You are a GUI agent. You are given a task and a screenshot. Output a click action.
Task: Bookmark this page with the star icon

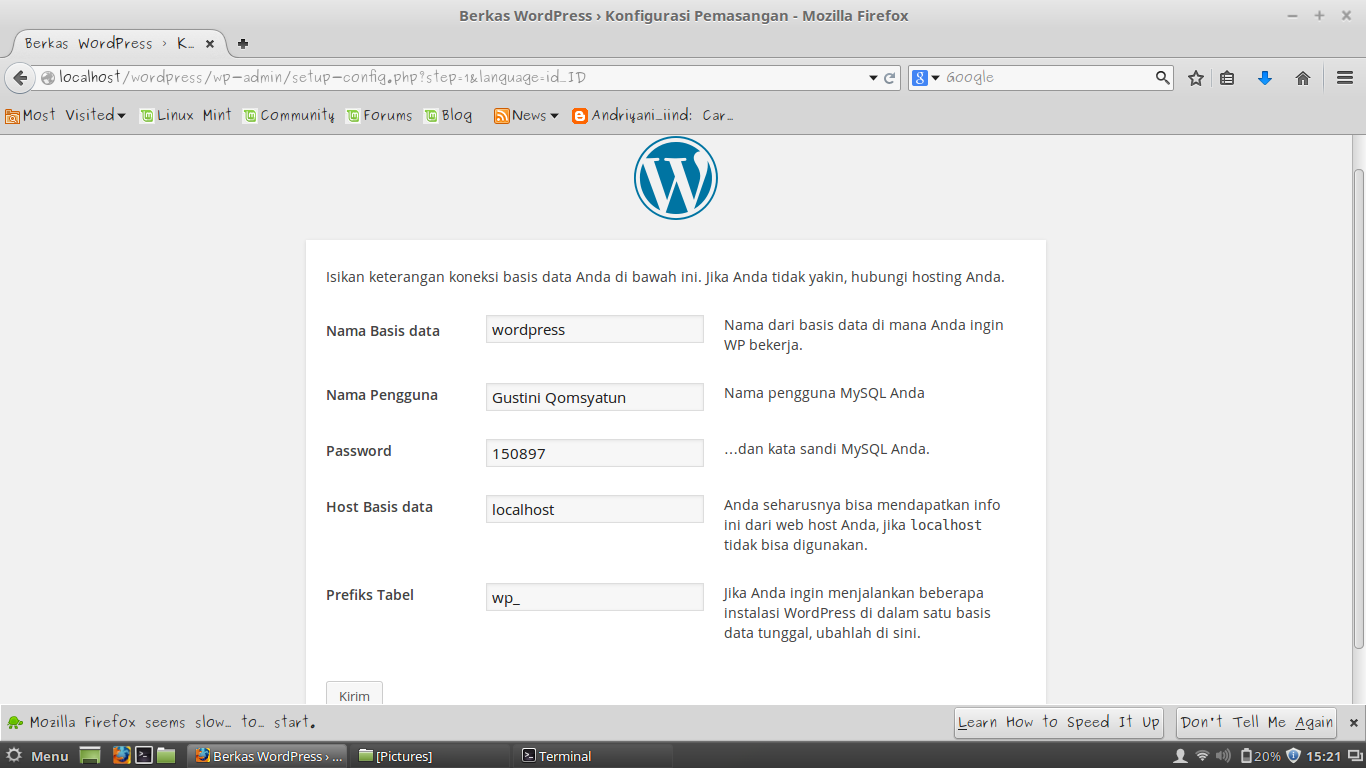click(x=1195, y=78)
